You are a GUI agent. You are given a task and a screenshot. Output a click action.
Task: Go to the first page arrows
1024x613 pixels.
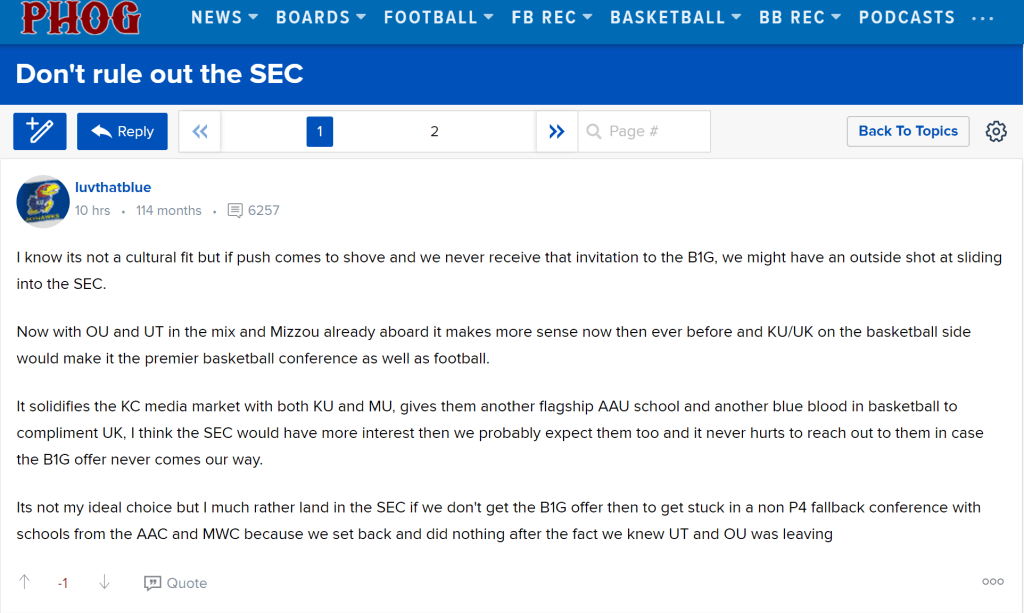[200, 131]
